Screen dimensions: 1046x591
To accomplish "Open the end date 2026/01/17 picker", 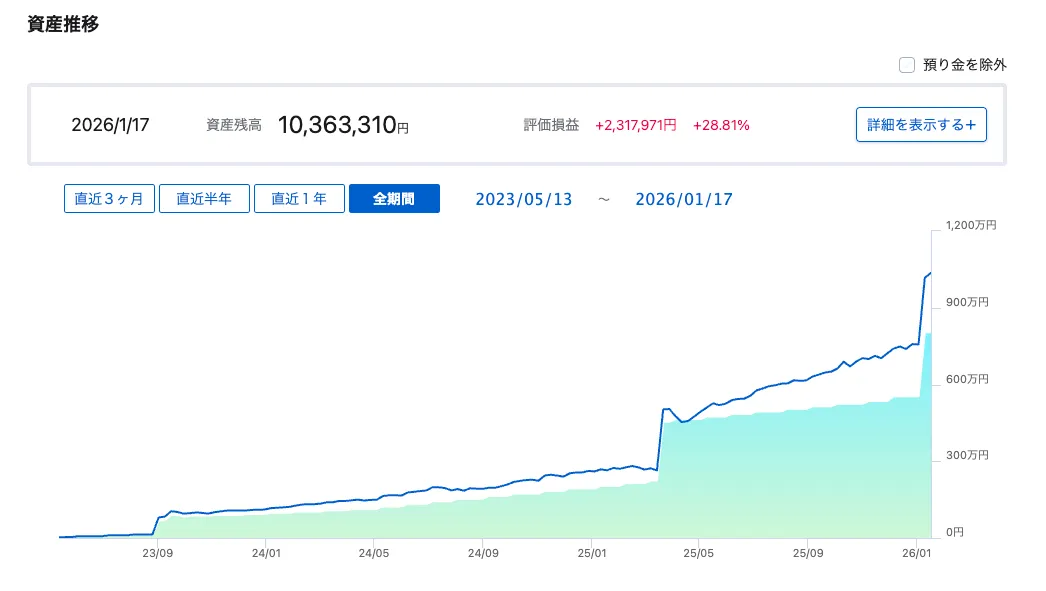I will [x=684, y=199].
